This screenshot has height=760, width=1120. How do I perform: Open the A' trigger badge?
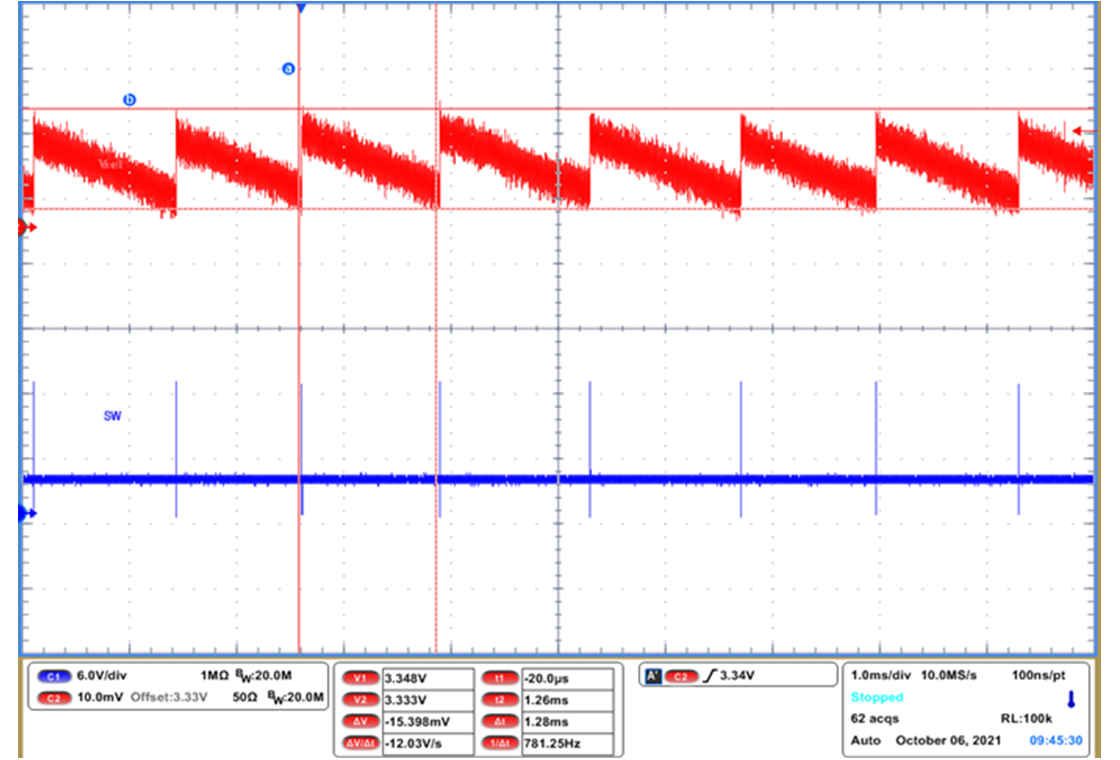(x=653, y=676)
